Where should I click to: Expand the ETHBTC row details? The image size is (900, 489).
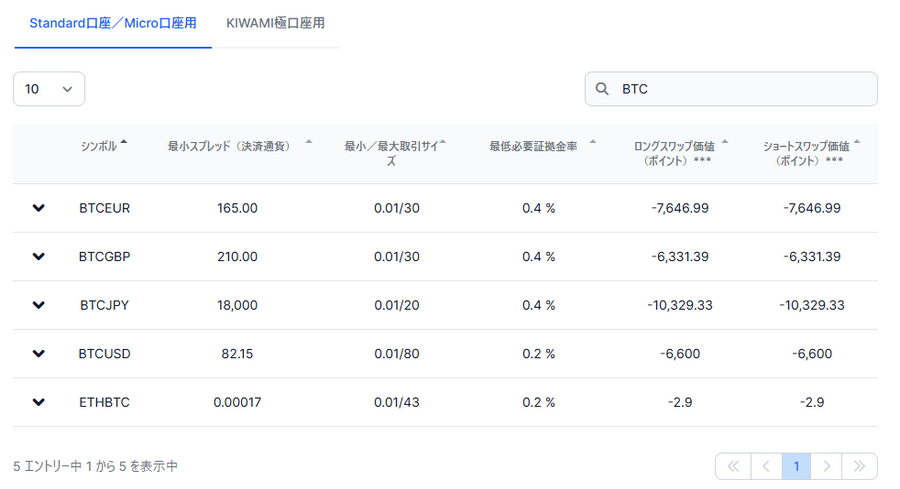coord(38,402)
